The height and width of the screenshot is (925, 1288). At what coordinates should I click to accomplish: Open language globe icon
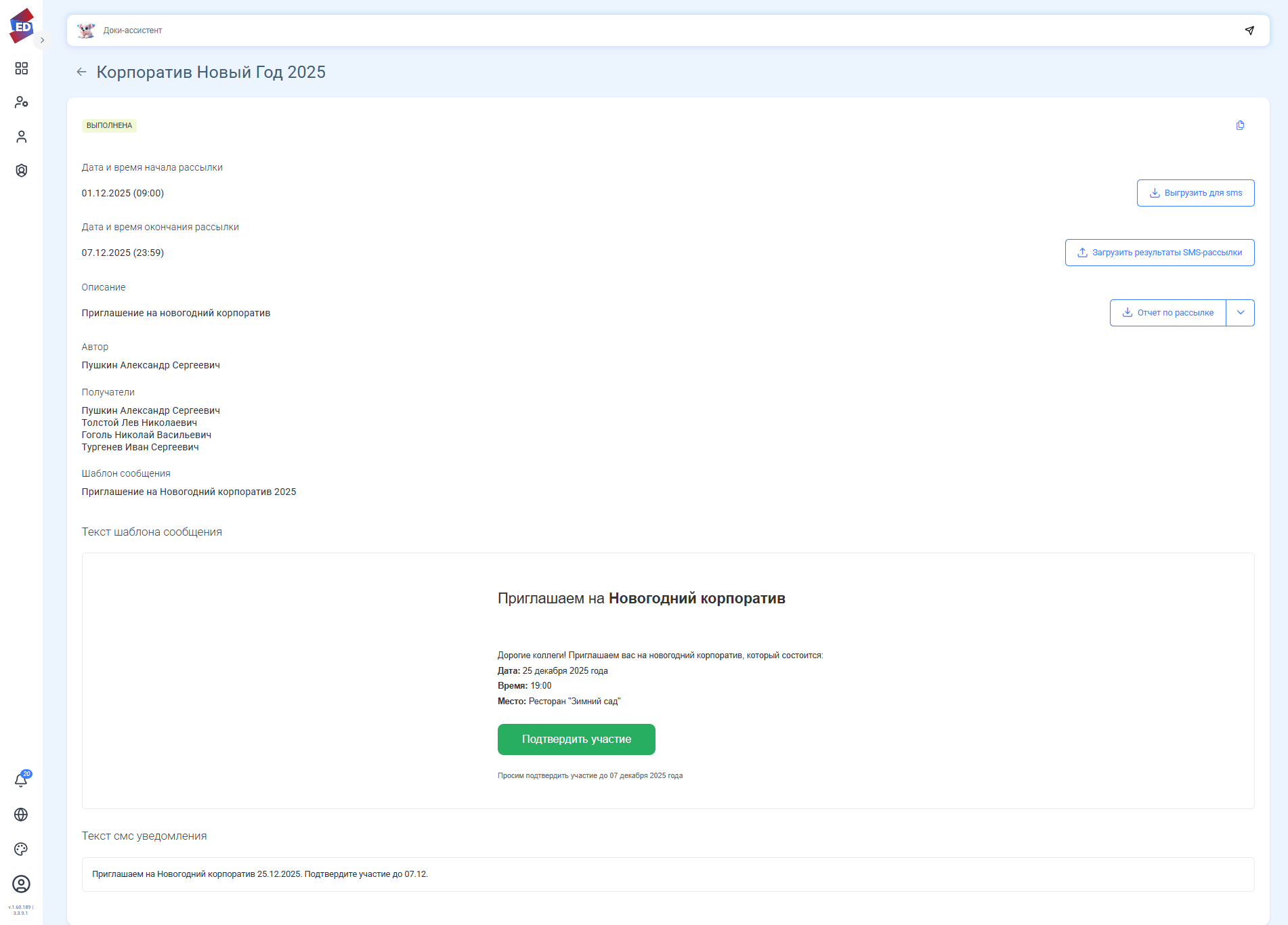coord(21,815)
